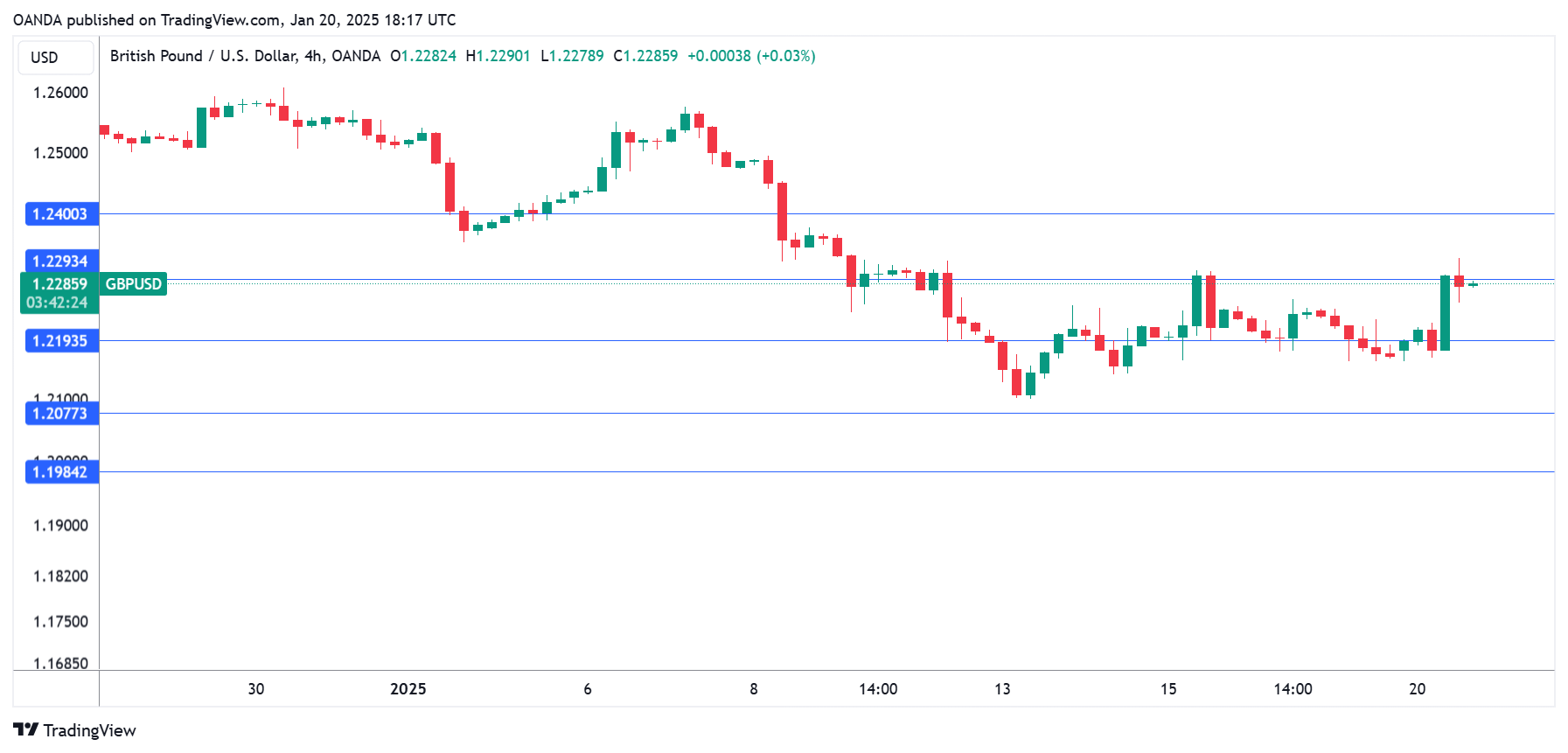
Task: Pick the 1.20773 horizontal line label
Action: click(x=60, y=414)
